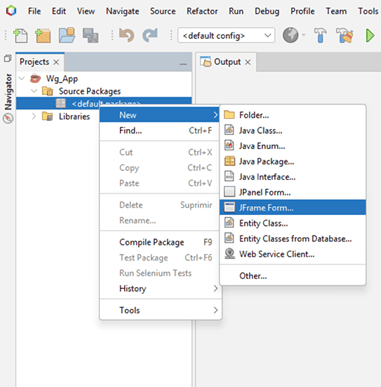The width and height of the screenshot is (381, 387).
Task: Click the Java Package icon
Action: pyautogui.click(x=229, y=161)
